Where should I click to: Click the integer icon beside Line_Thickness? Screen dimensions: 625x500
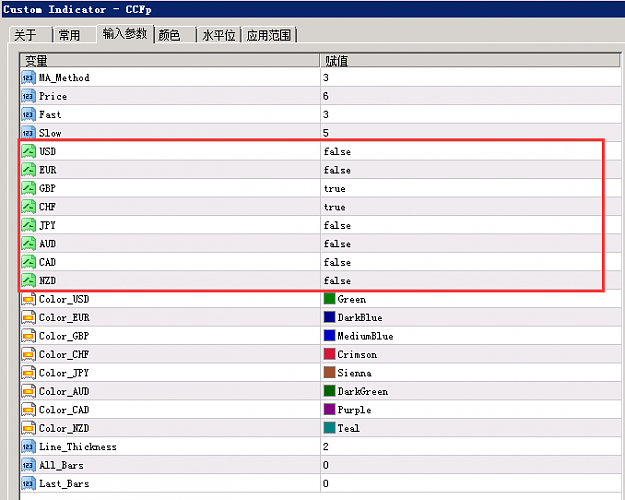(28, 447)
